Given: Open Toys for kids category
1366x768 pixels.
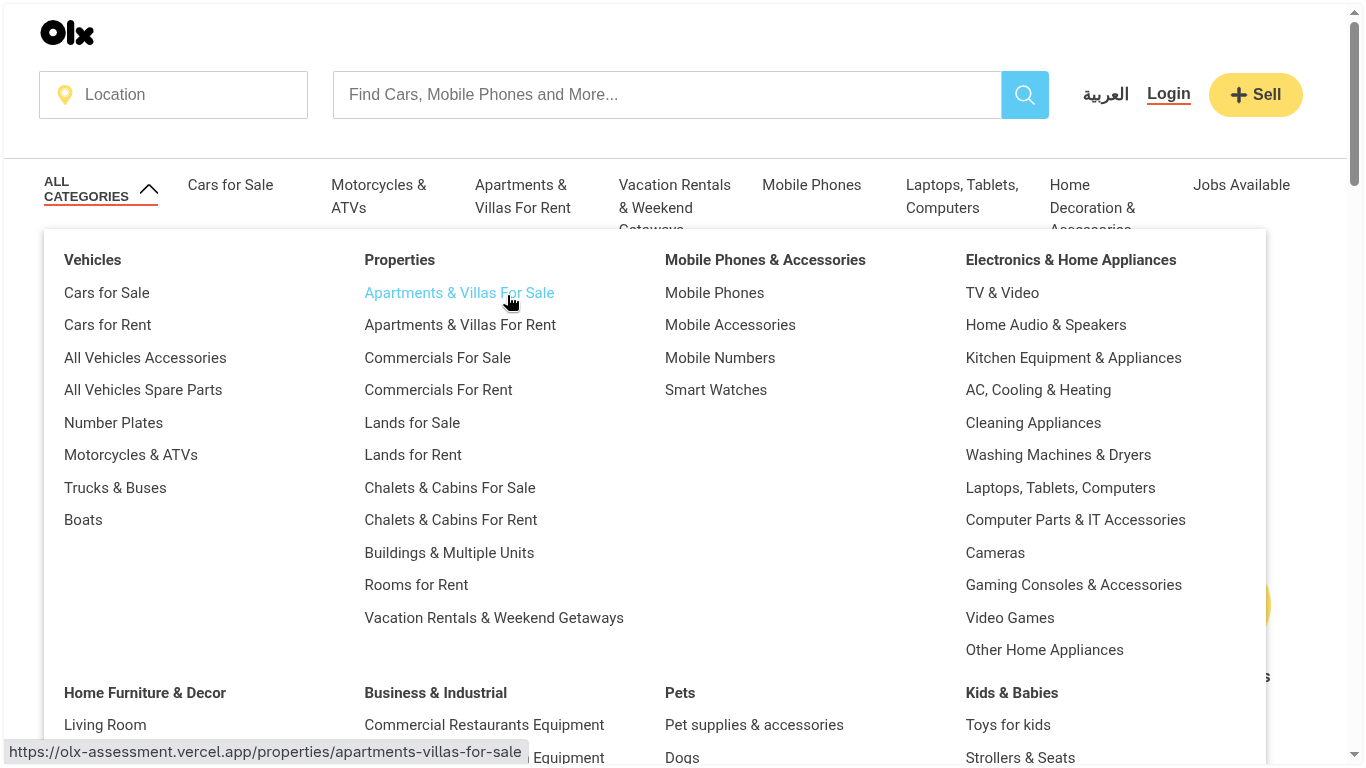Looking at the screenshot, I should coord(1008,725).
